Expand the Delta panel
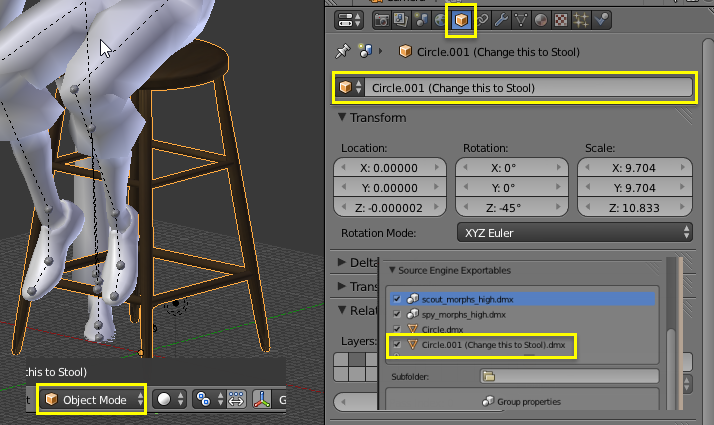714x425 pixels. click(x=342, y=262)
